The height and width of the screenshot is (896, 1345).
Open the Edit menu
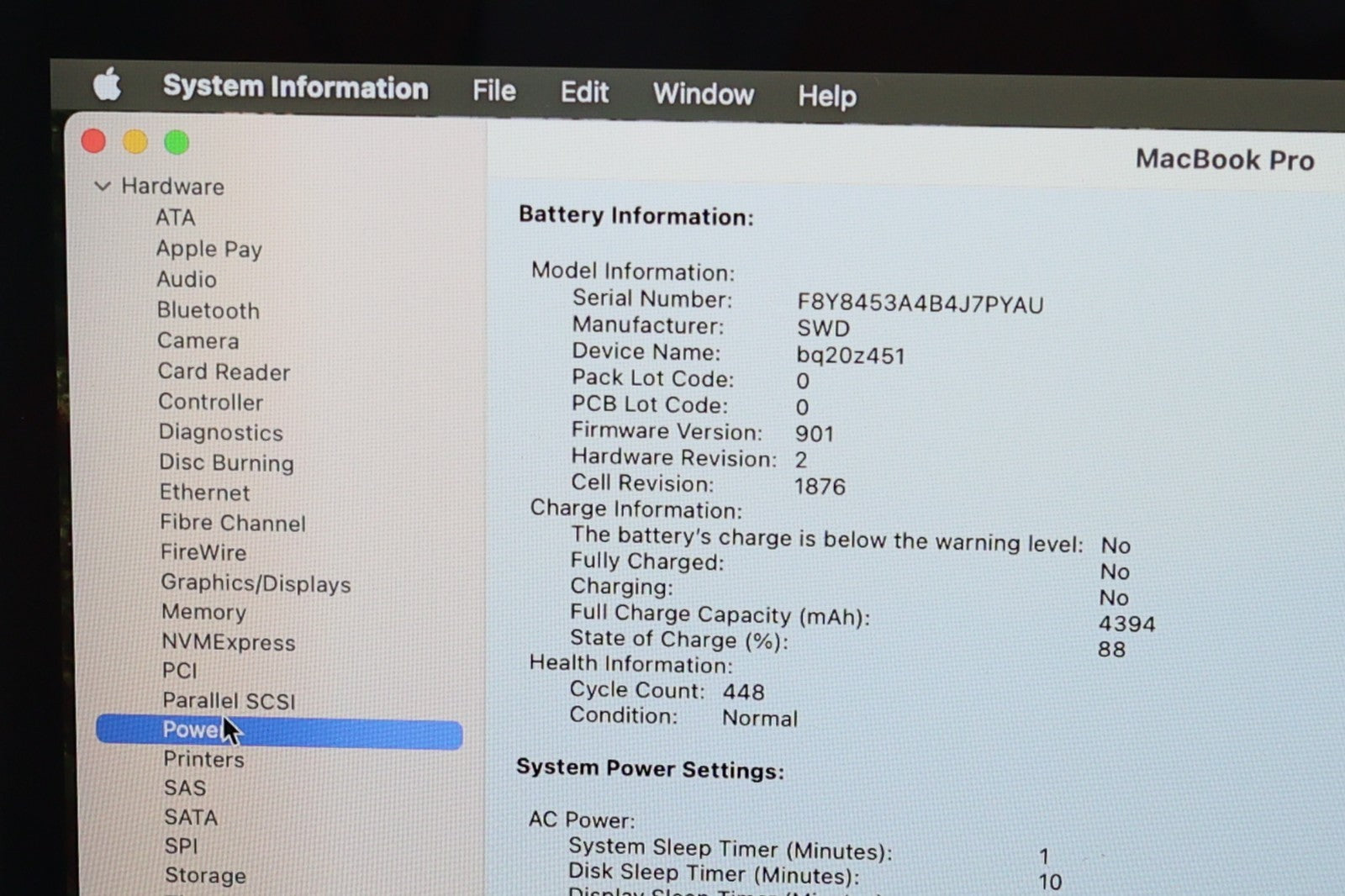(584, 92)
